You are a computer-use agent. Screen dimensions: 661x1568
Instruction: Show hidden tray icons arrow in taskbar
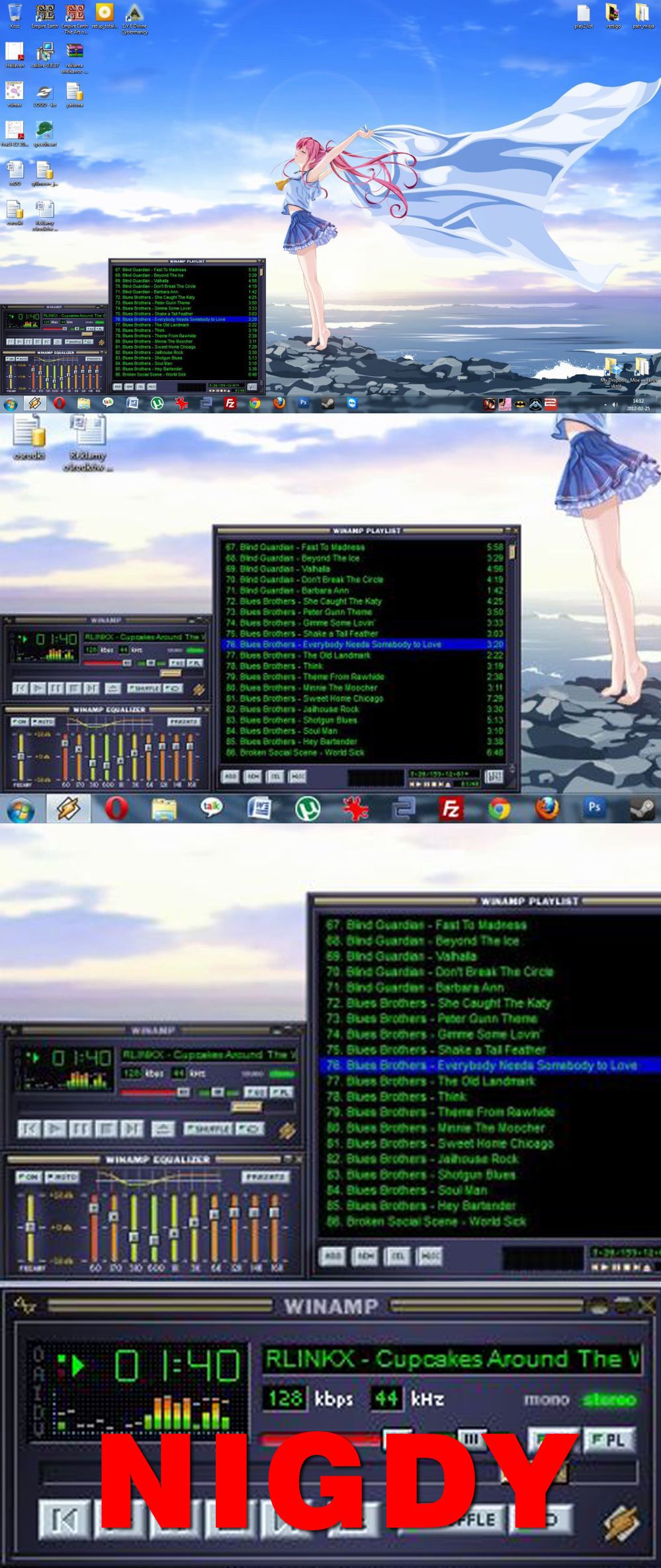click(605, 404)
